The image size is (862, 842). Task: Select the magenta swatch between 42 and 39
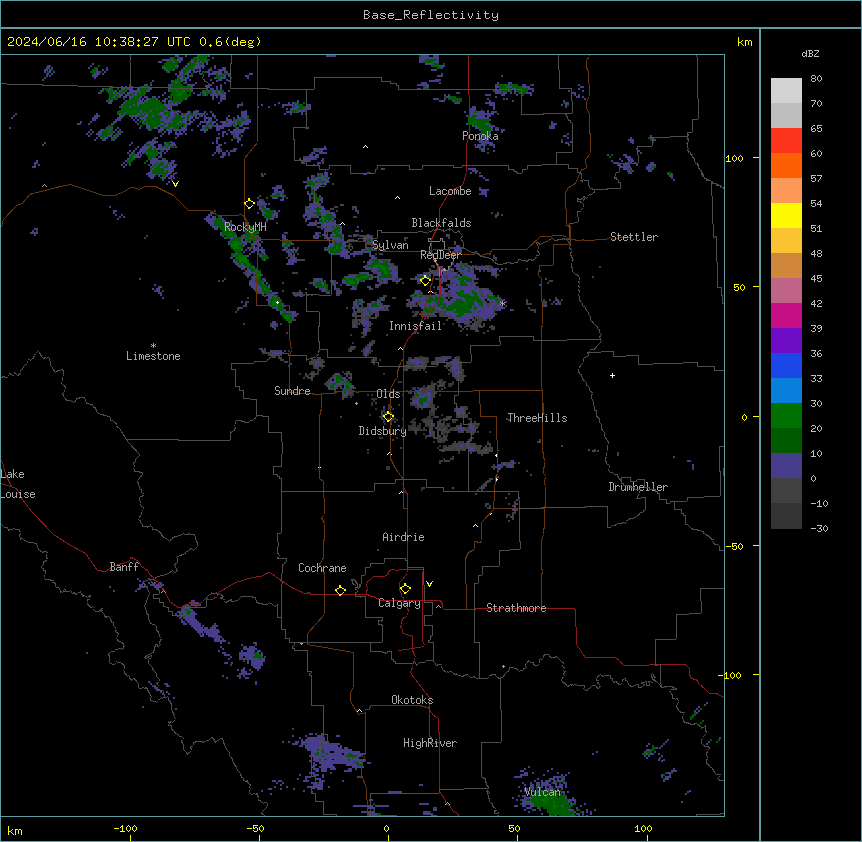click(x=786, y=315)
